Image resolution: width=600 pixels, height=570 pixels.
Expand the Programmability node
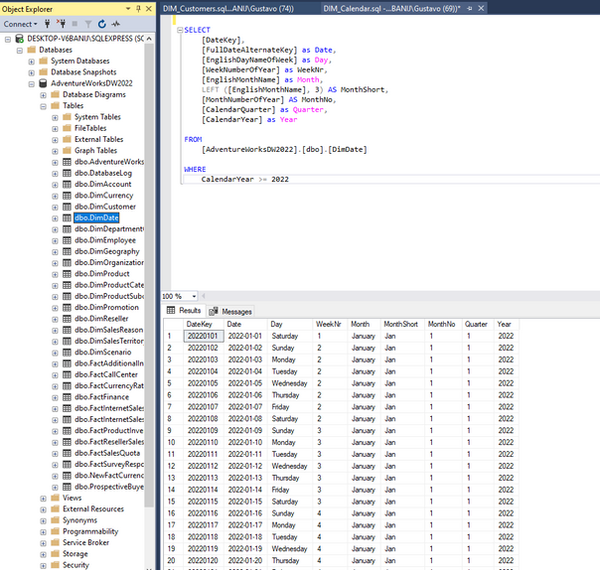click(x=43, y=532)
